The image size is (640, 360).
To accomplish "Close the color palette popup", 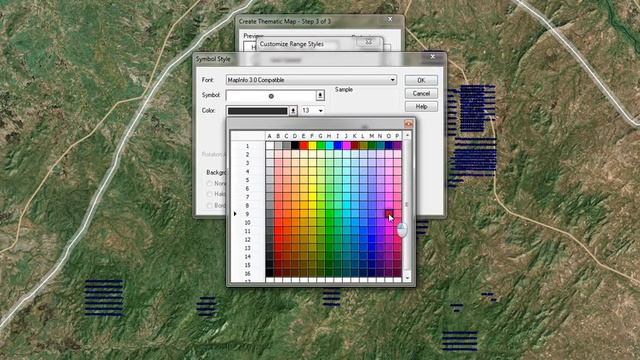I will [408, 124].
